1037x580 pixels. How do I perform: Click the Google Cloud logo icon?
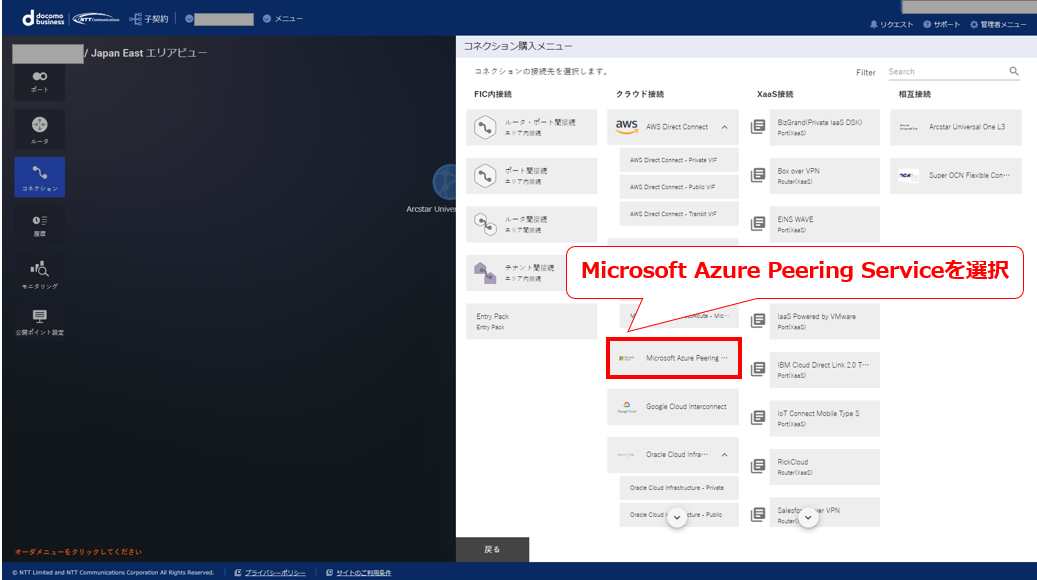[x=626, y=407]
